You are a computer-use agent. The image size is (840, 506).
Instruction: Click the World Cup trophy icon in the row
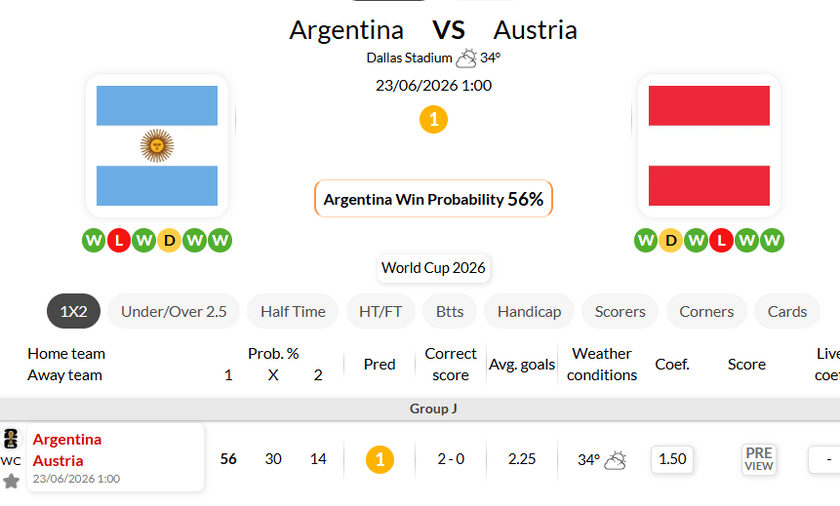[11, 439]
